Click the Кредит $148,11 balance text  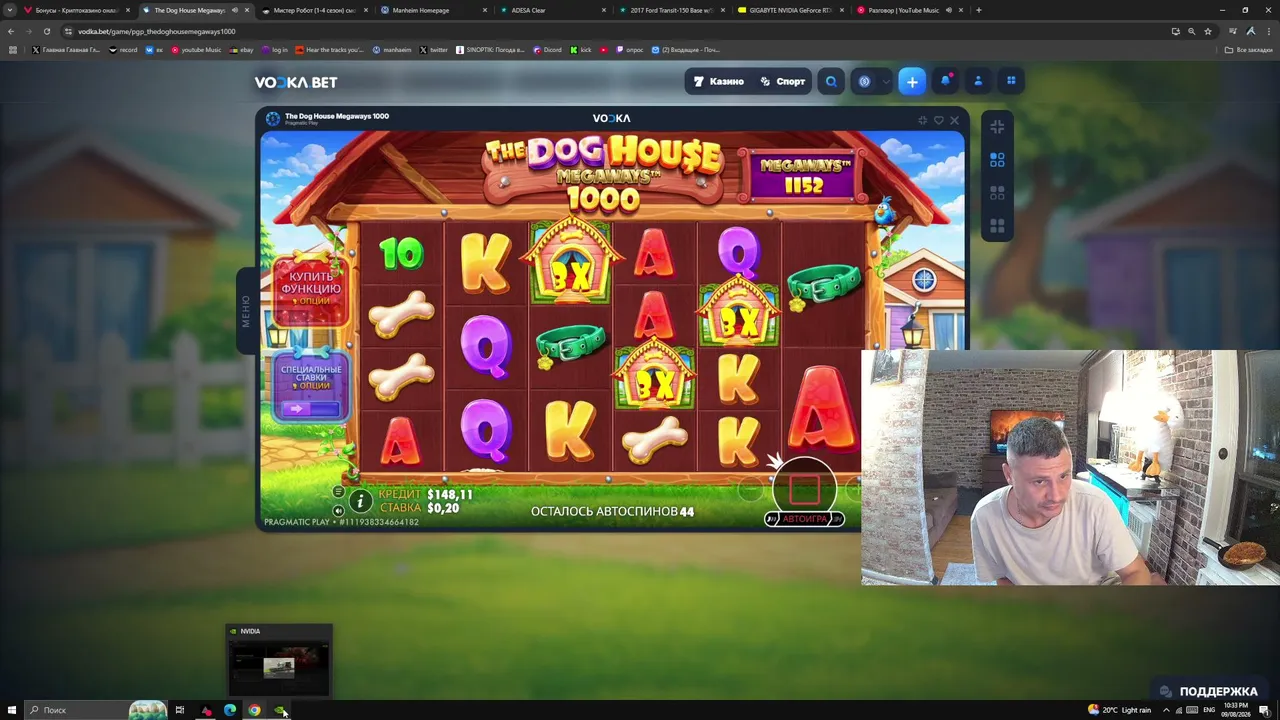pyautogui.click(x=426, y=494)
